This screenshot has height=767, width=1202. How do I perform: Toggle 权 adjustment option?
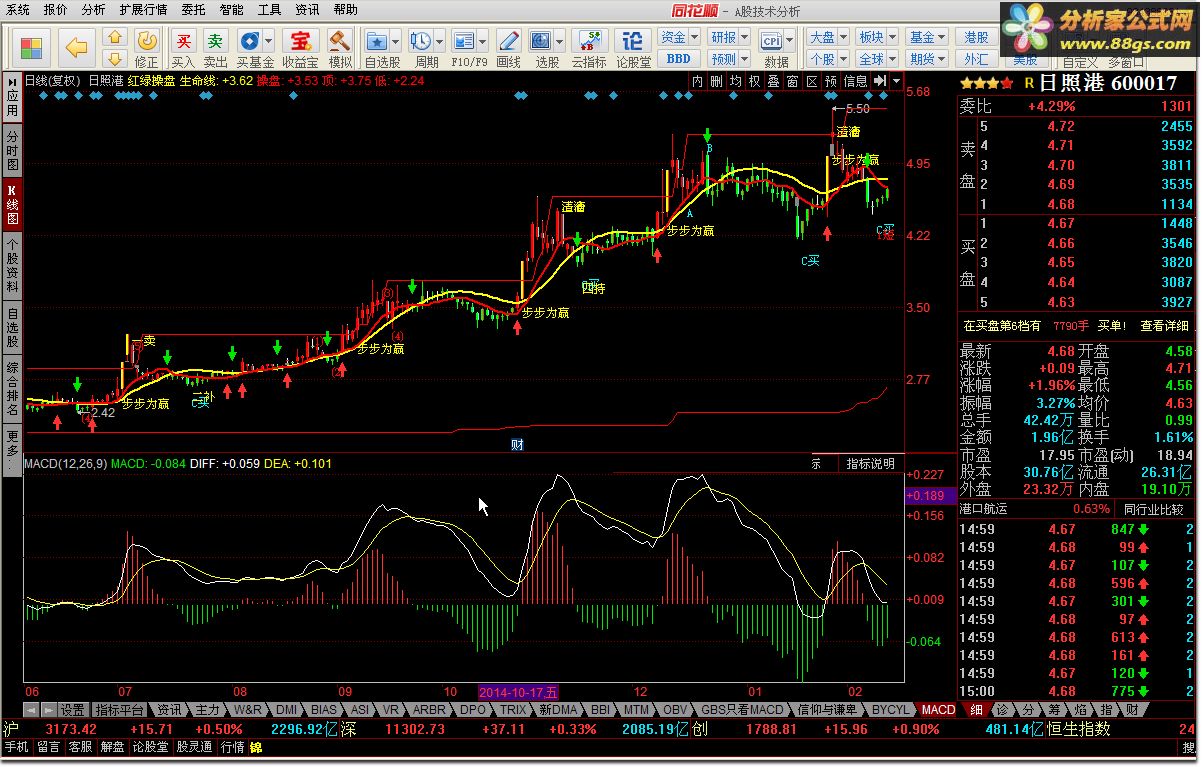tap(755, 82)
